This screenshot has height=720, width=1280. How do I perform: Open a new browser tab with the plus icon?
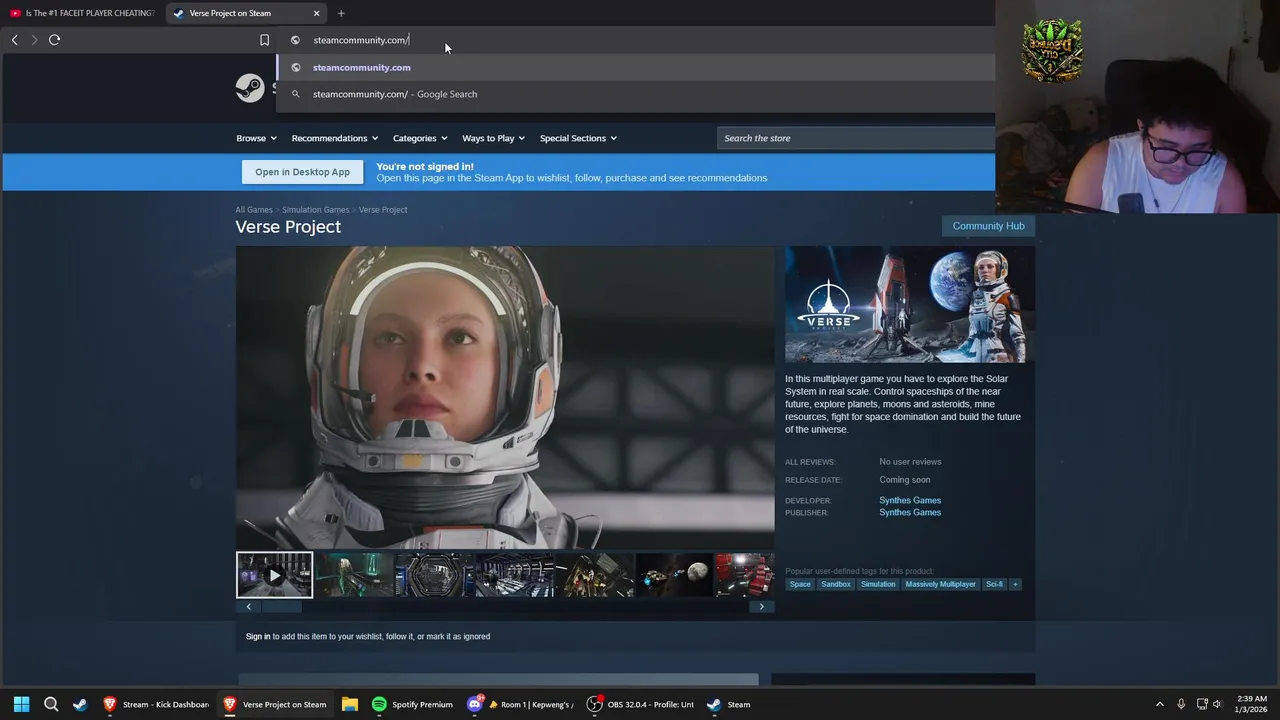(x=341, y=13)
